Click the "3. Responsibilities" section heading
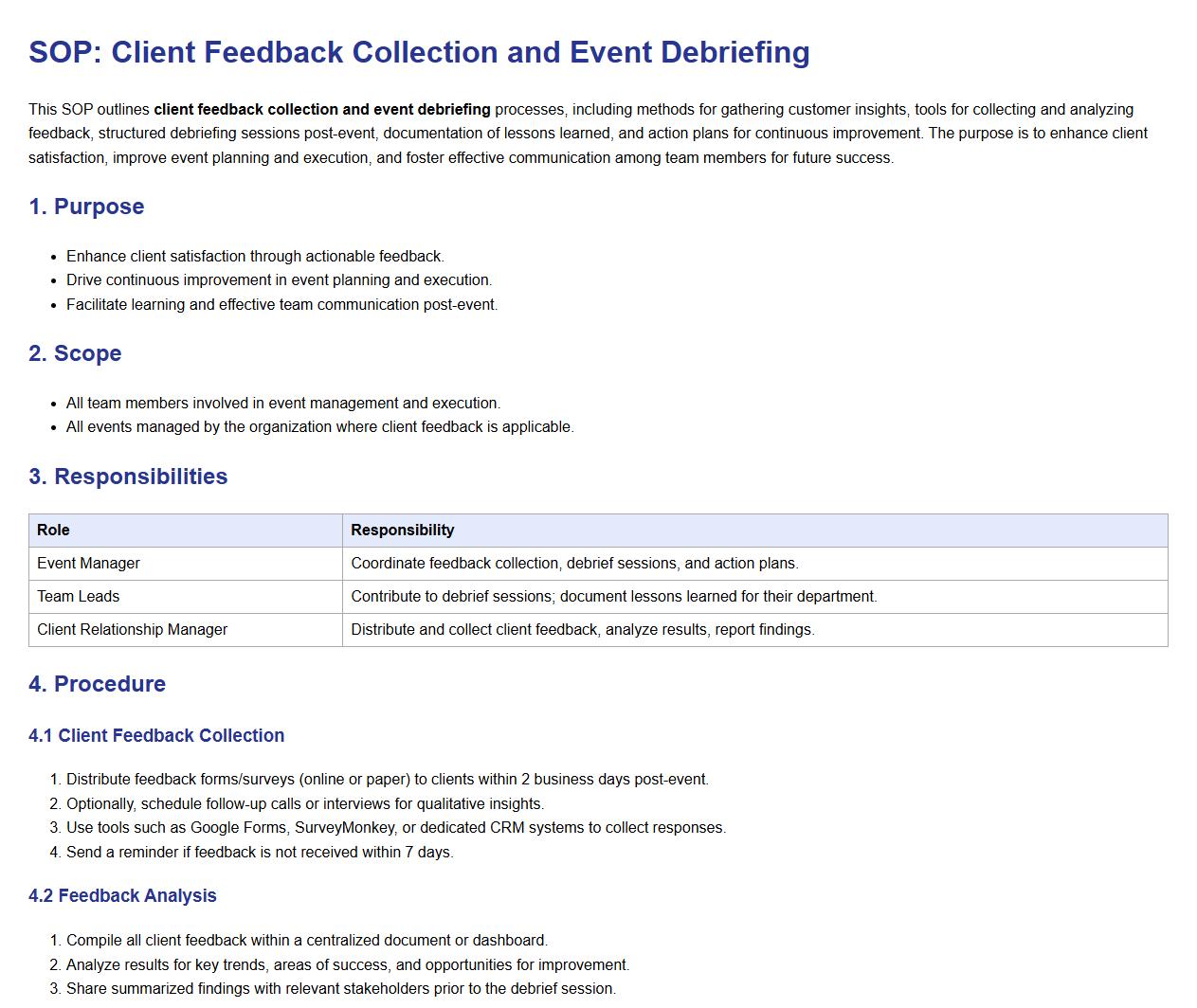The height and width of the screenshot is (1008, 1197). coord(128,477)
